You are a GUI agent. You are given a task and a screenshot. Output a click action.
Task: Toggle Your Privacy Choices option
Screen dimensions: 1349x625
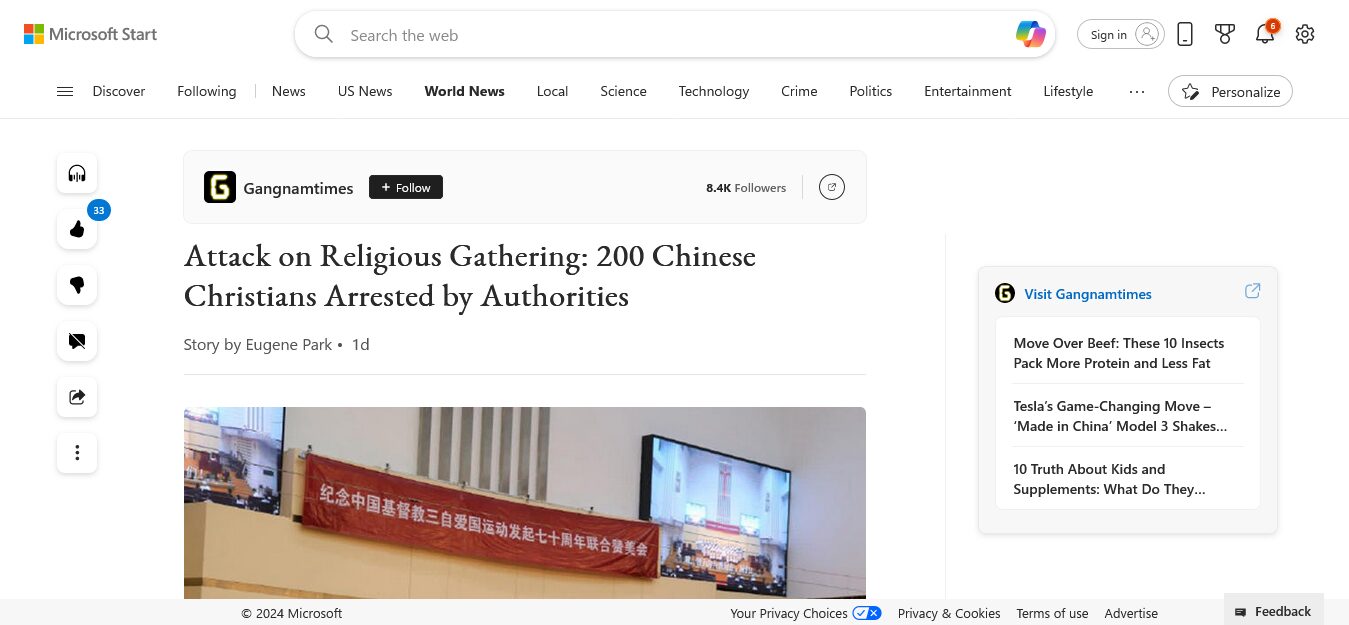point(806,613)
